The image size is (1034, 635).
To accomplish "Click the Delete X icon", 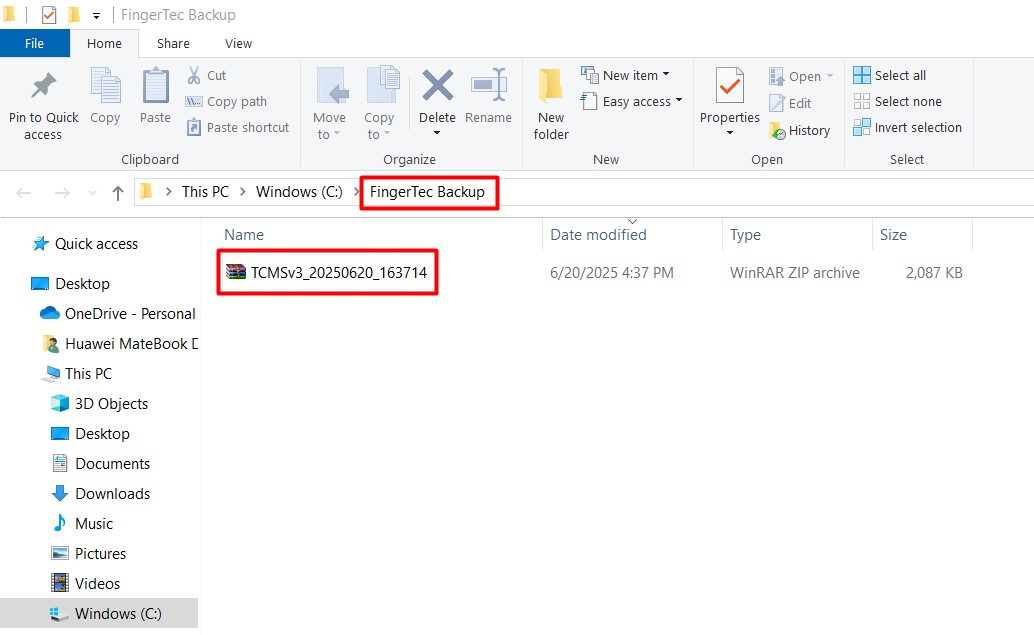I will pos(437,86).
